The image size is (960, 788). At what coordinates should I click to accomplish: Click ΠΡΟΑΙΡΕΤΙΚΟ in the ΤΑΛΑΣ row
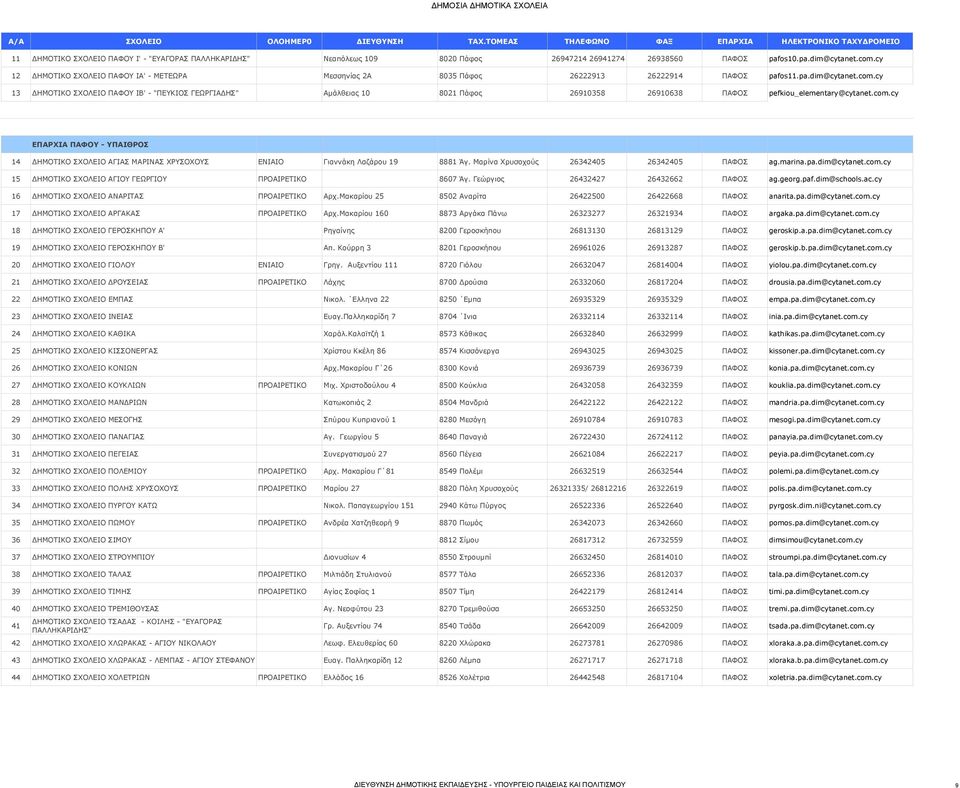tap(282, 574)
